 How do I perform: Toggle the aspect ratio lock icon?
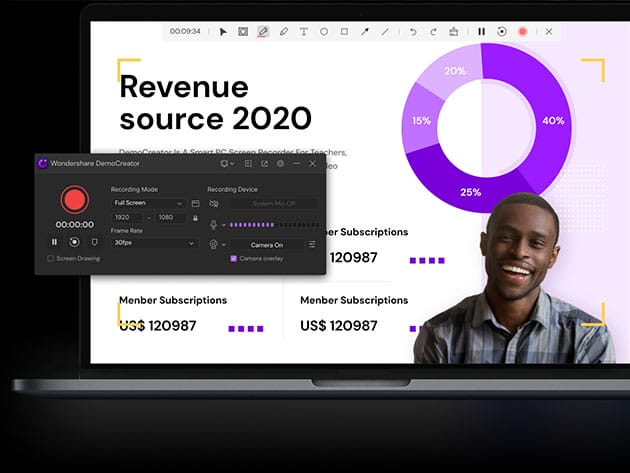[195, 217]
